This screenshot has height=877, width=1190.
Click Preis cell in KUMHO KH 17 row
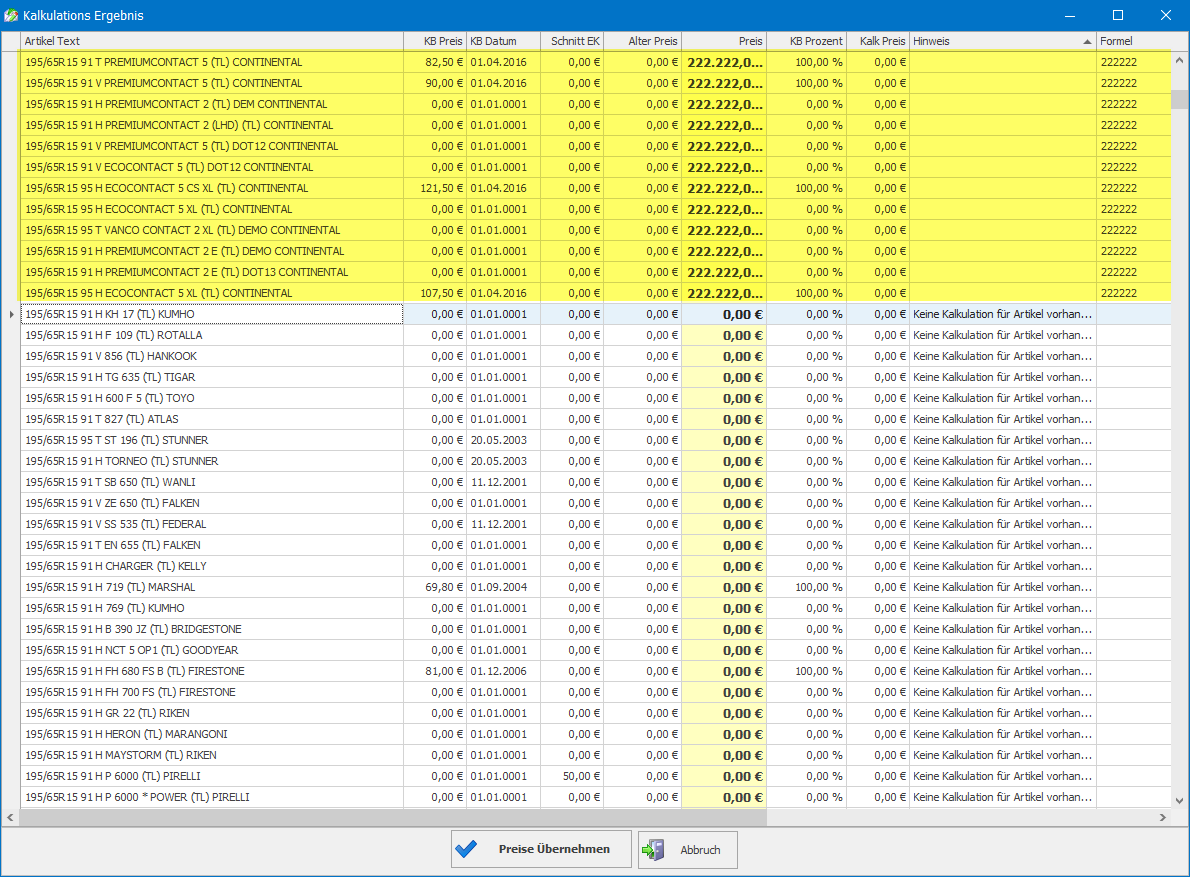[724, 314]
